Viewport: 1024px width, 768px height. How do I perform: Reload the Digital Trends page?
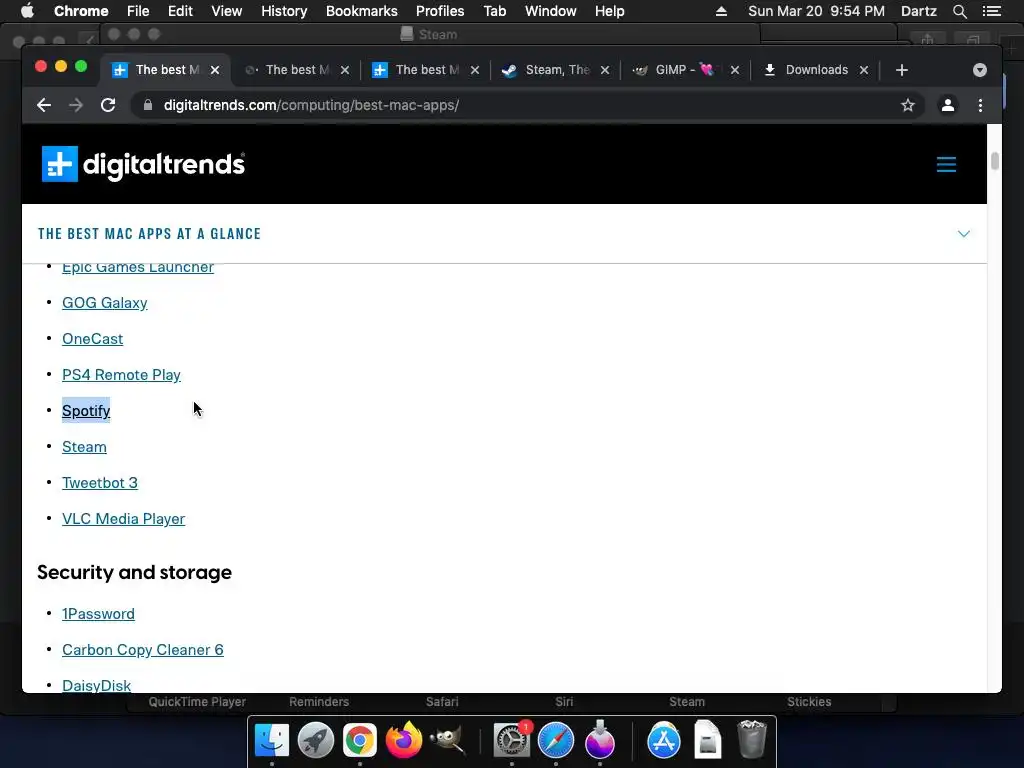coord(108,105)
